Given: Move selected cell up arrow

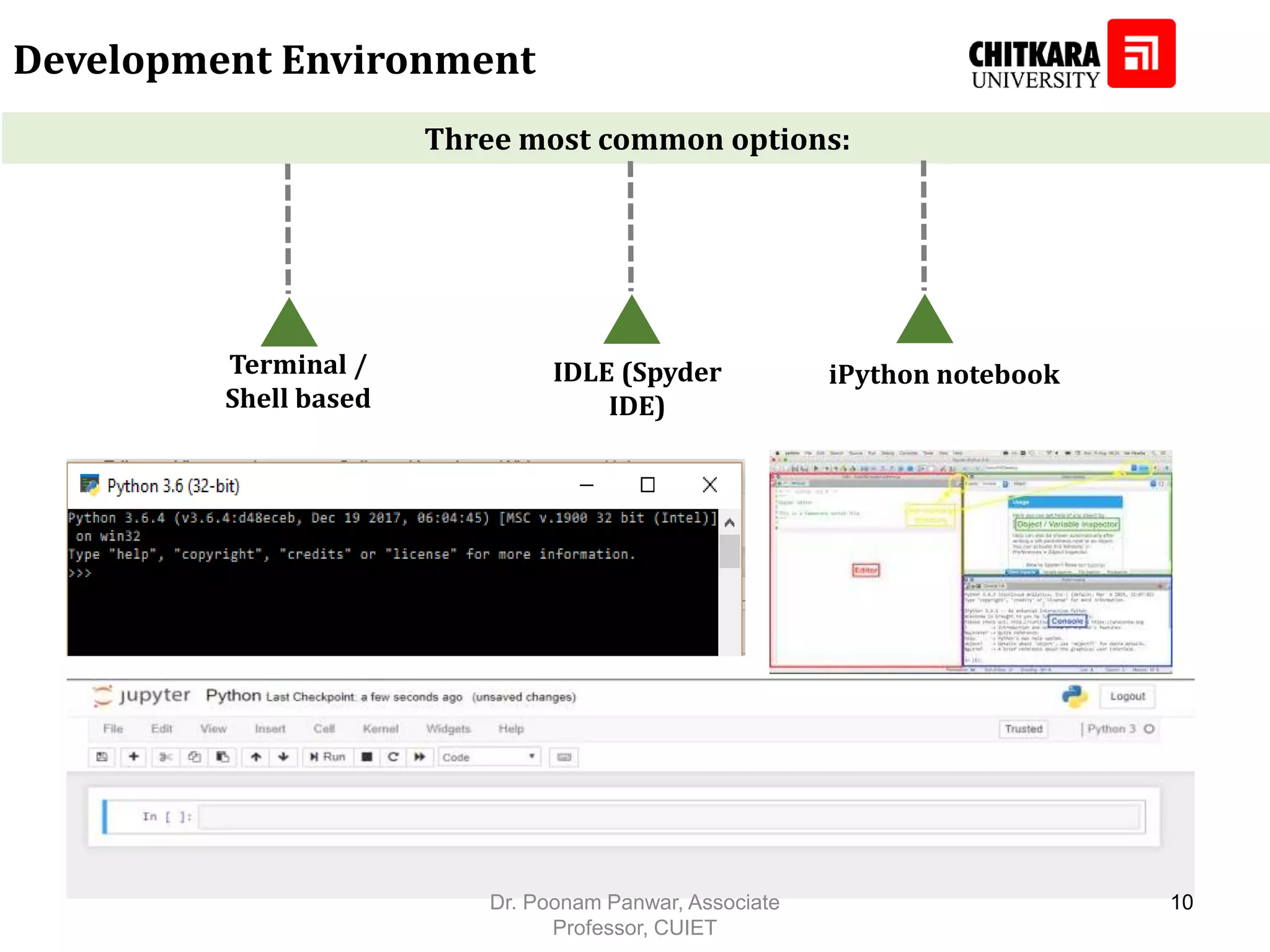Looking at the screenshot, I should tap(255, 757).
